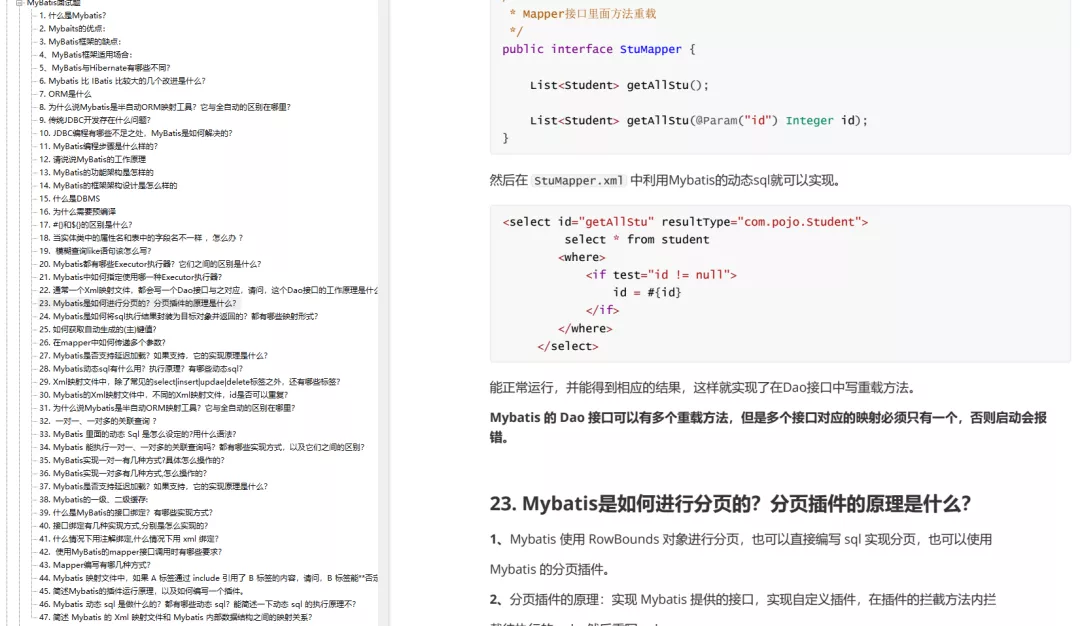Screen dimensions: 1080x626
Task: Open item 14. MyBatis的框架架构设计
Action: (108, 185)
